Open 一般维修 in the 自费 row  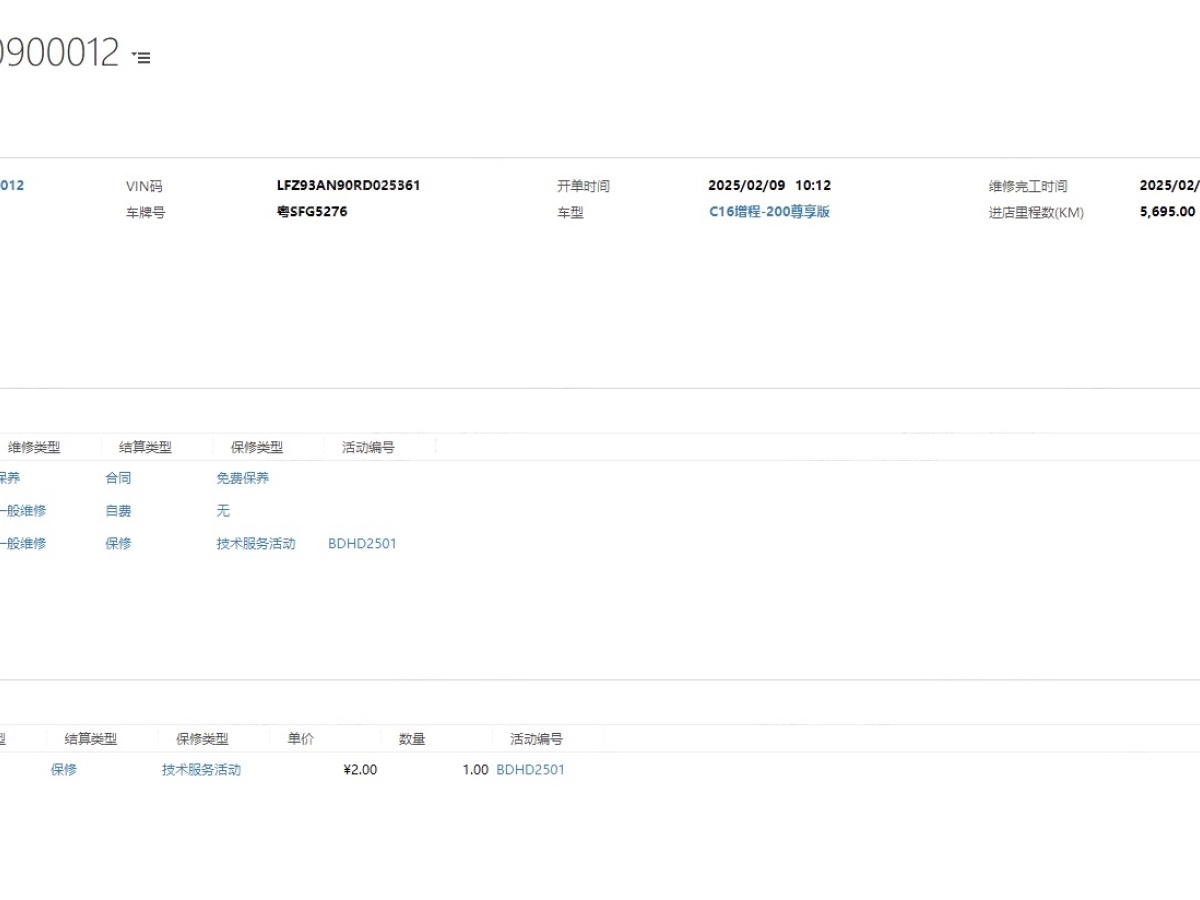click(x=22, y=511)
